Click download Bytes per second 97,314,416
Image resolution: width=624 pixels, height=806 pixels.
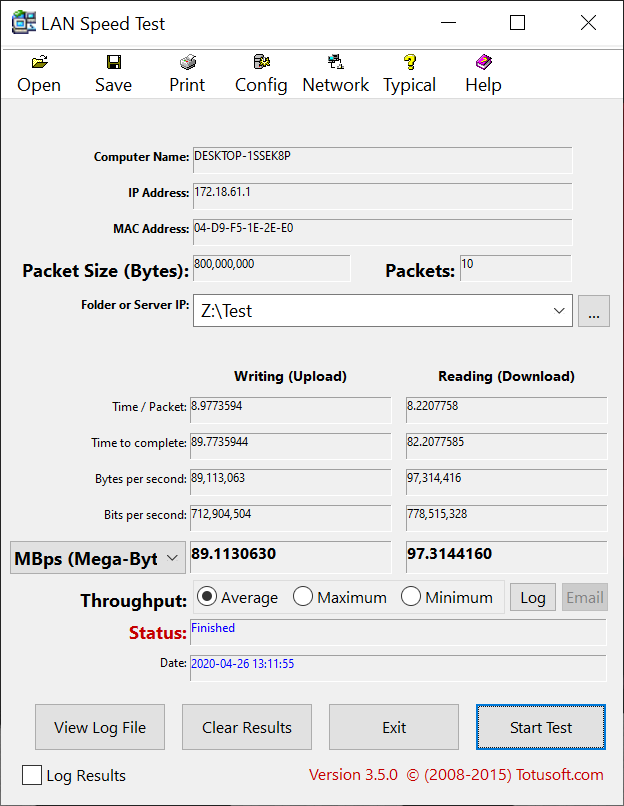pyautogui.click(x=506, y=482)
